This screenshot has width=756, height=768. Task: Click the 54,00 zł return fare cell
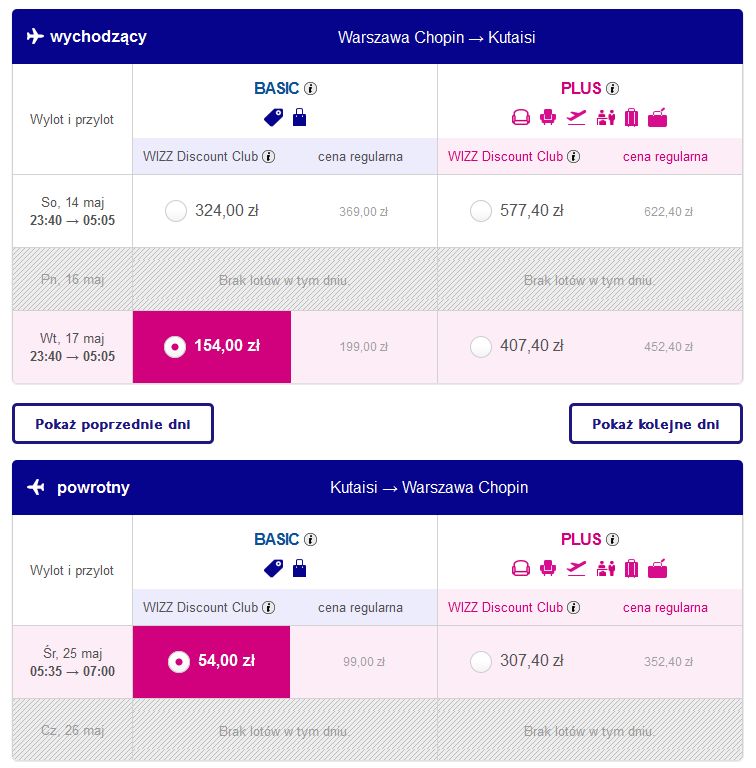coord(211,662)
